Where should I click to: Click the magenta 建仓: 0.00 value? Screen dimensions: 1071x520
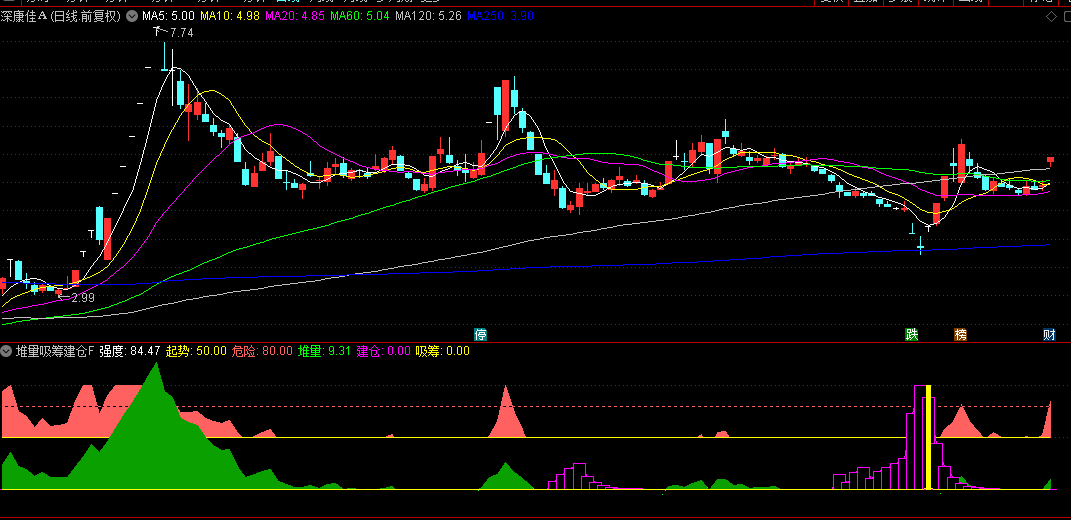click(x=383, y=351)
